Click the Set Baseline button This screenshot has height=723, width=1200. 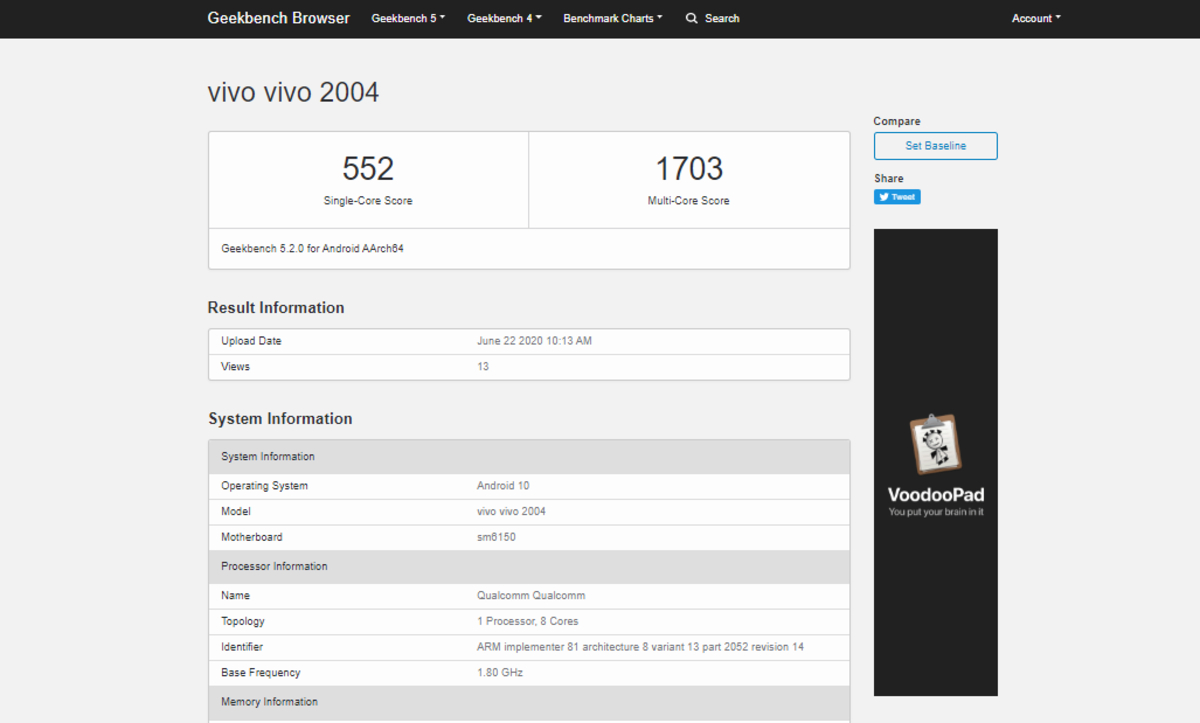click(x=935, y=145)
